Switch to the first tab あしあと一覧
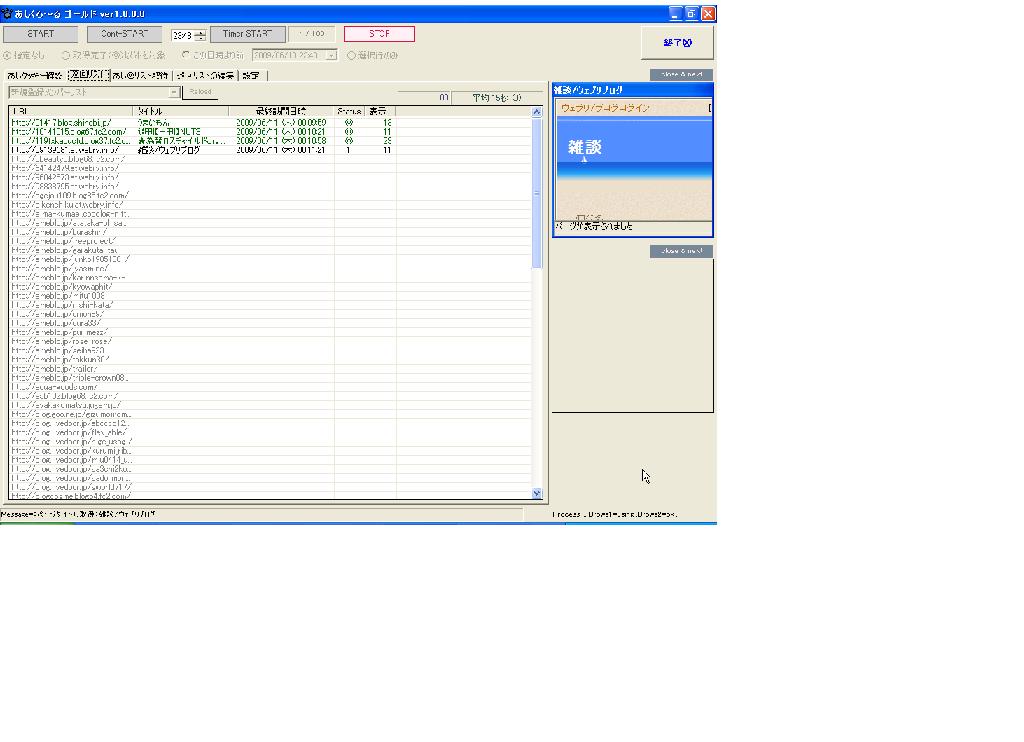The height and width of the screenshot is (742, 1024). coord(35,76)
